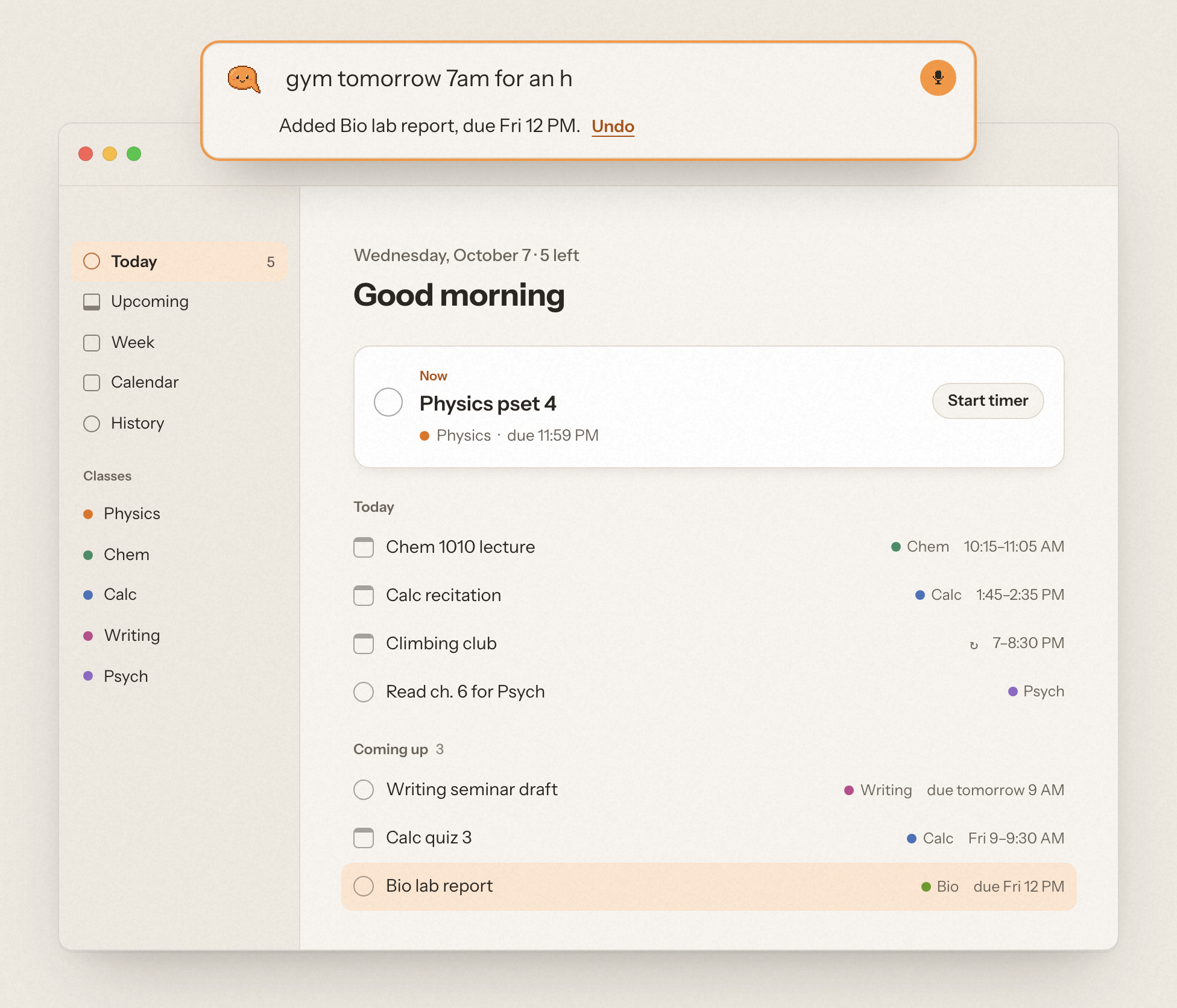Click the Calc recitation calendar event icon
Image resolution: width=1177 pixels, height=1008 pixels.
click(x=364, y=596)
